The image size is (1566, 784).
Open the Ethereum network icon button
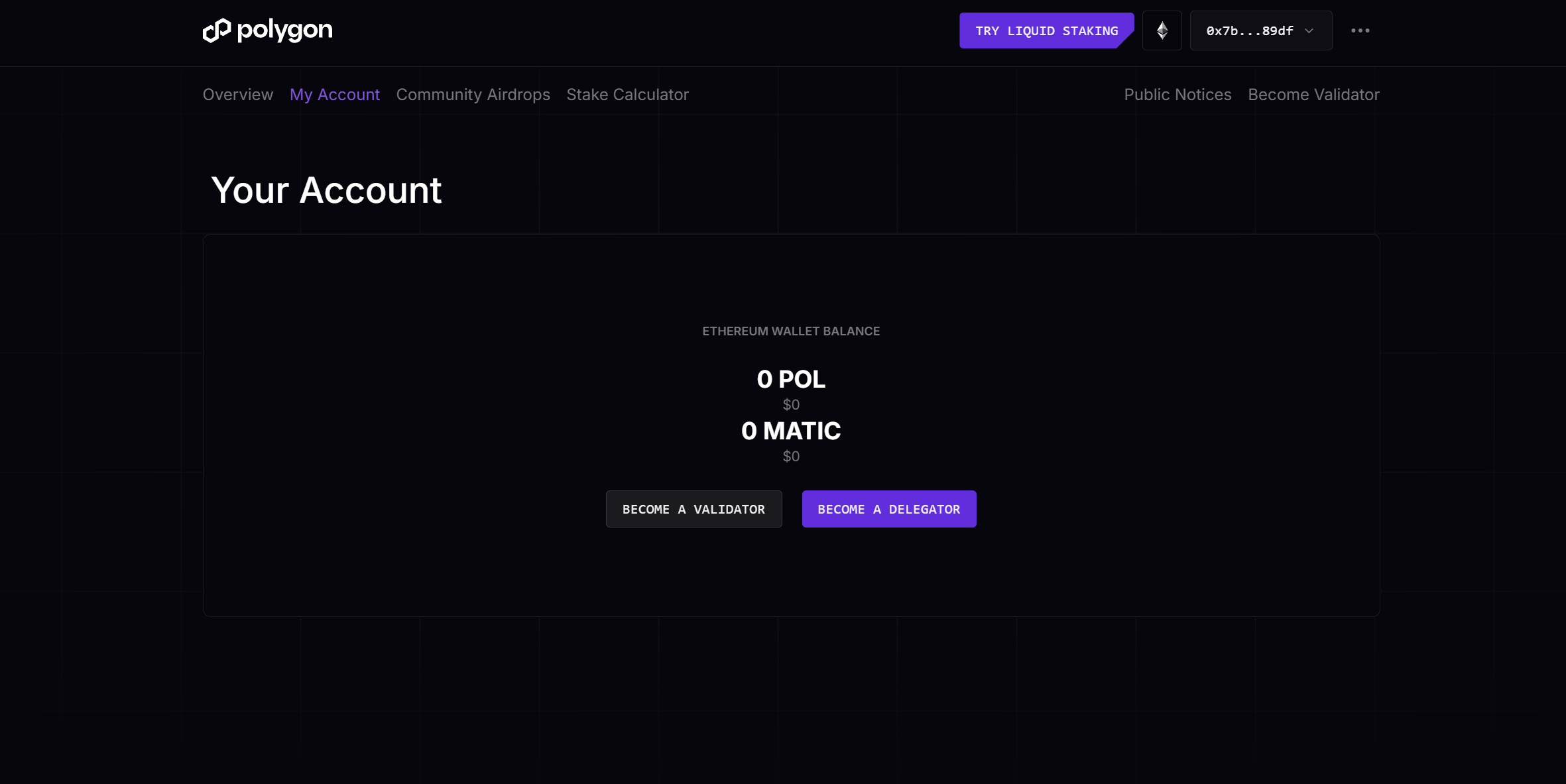1162,30
